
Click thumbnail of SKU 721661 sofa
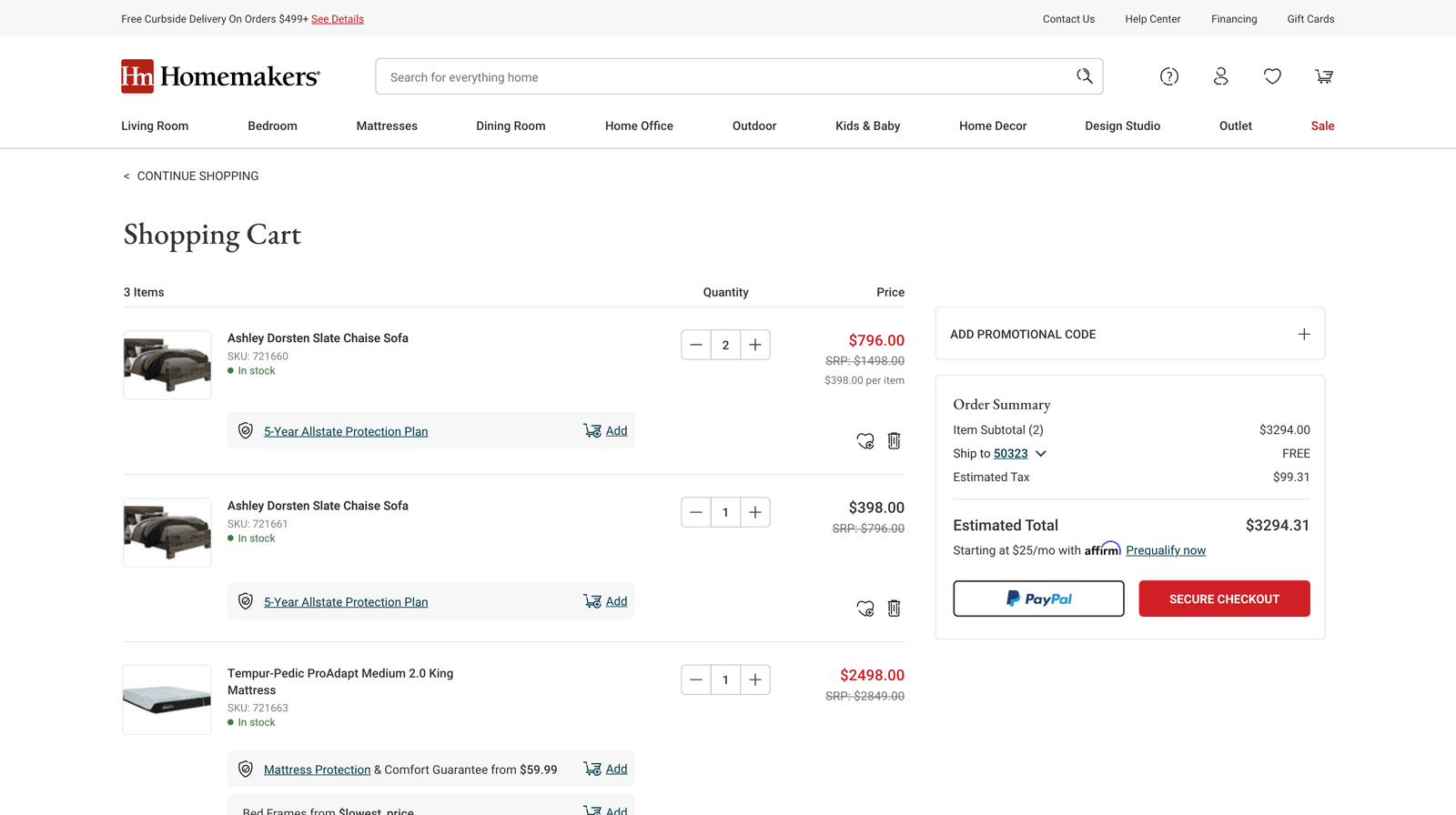167,532
